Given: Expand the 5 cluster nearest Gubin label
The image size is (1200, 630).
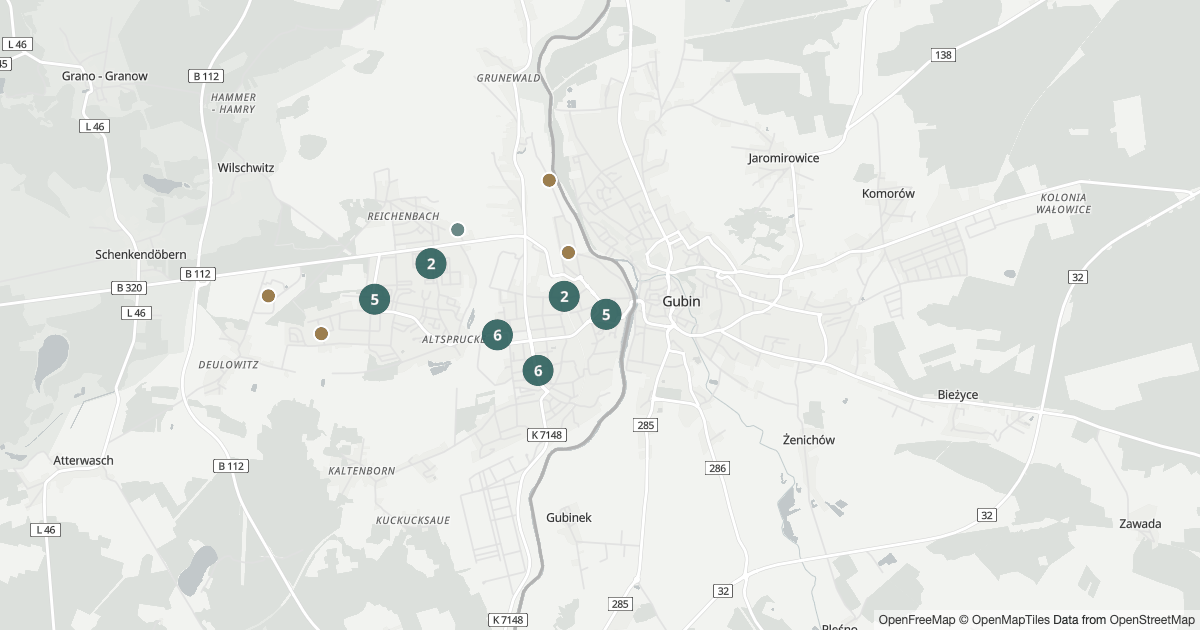Looking at the screenshot, I should click(606, 314).
